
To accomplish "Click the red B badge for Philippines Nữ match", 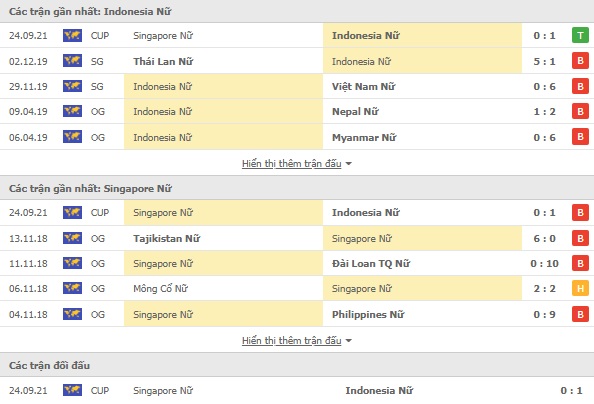I will coord(580,314).
